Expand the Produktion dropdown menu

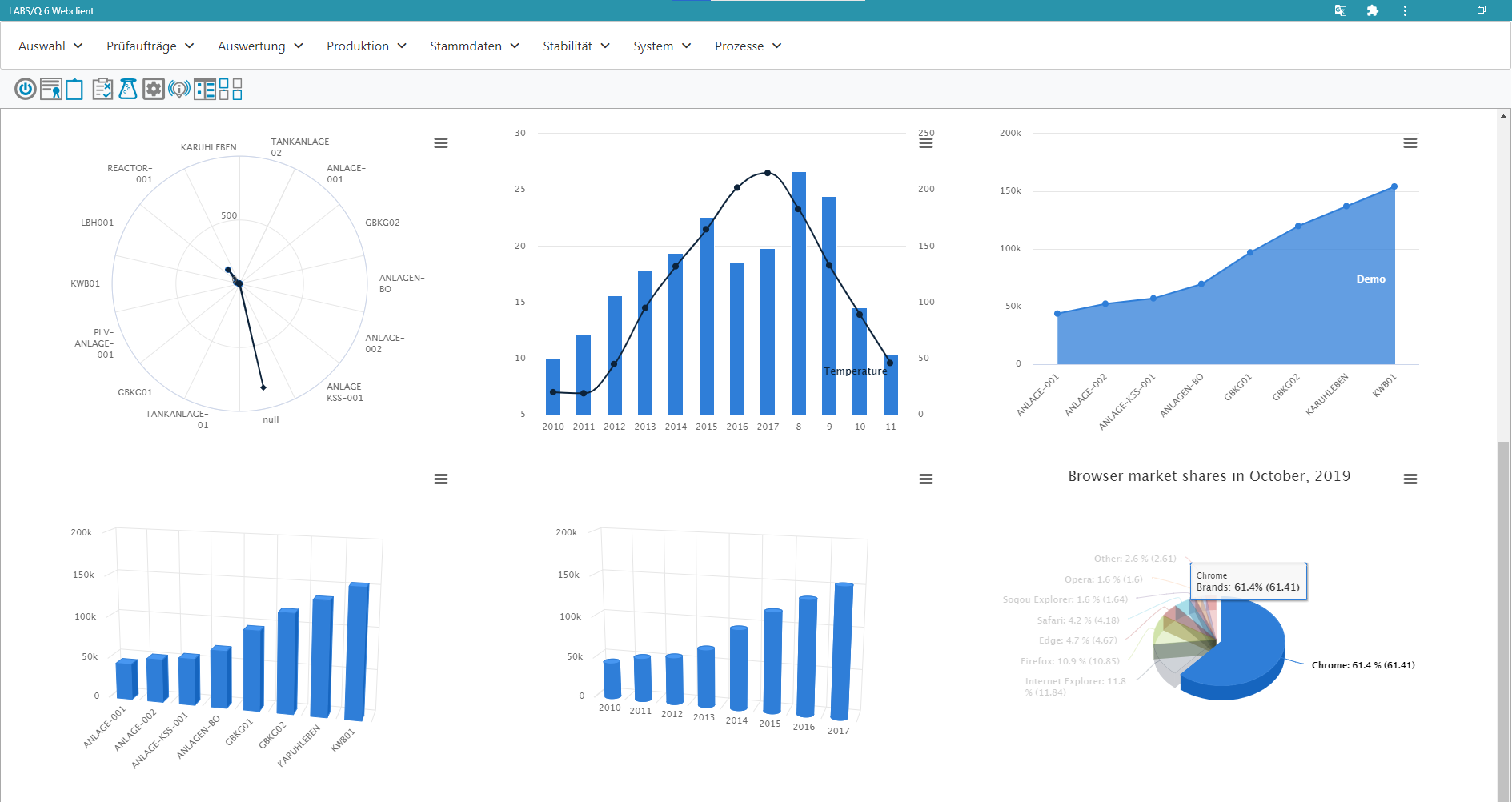[367, 46]
